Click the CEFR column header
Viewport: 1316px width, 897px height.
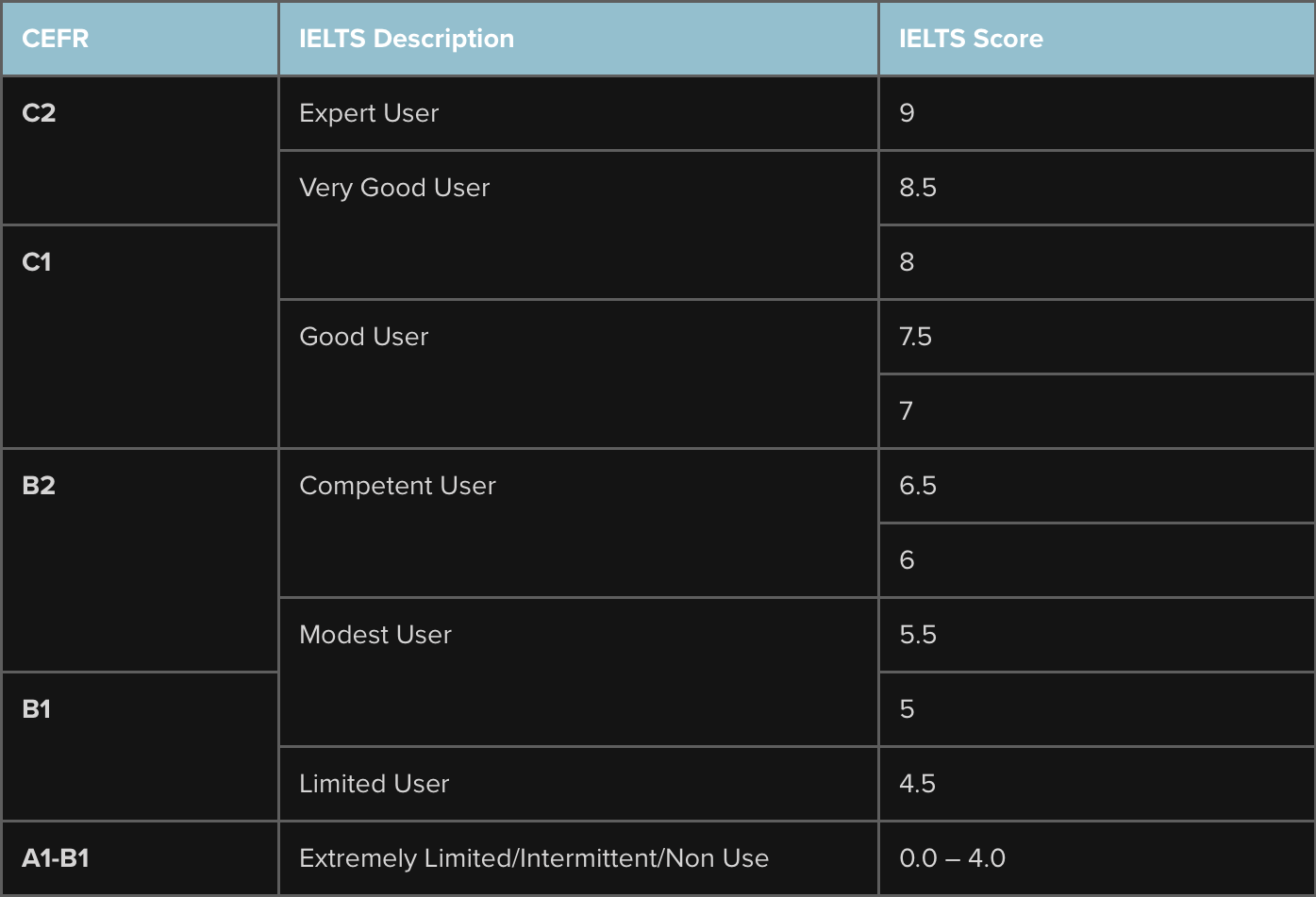pos(140,39)
